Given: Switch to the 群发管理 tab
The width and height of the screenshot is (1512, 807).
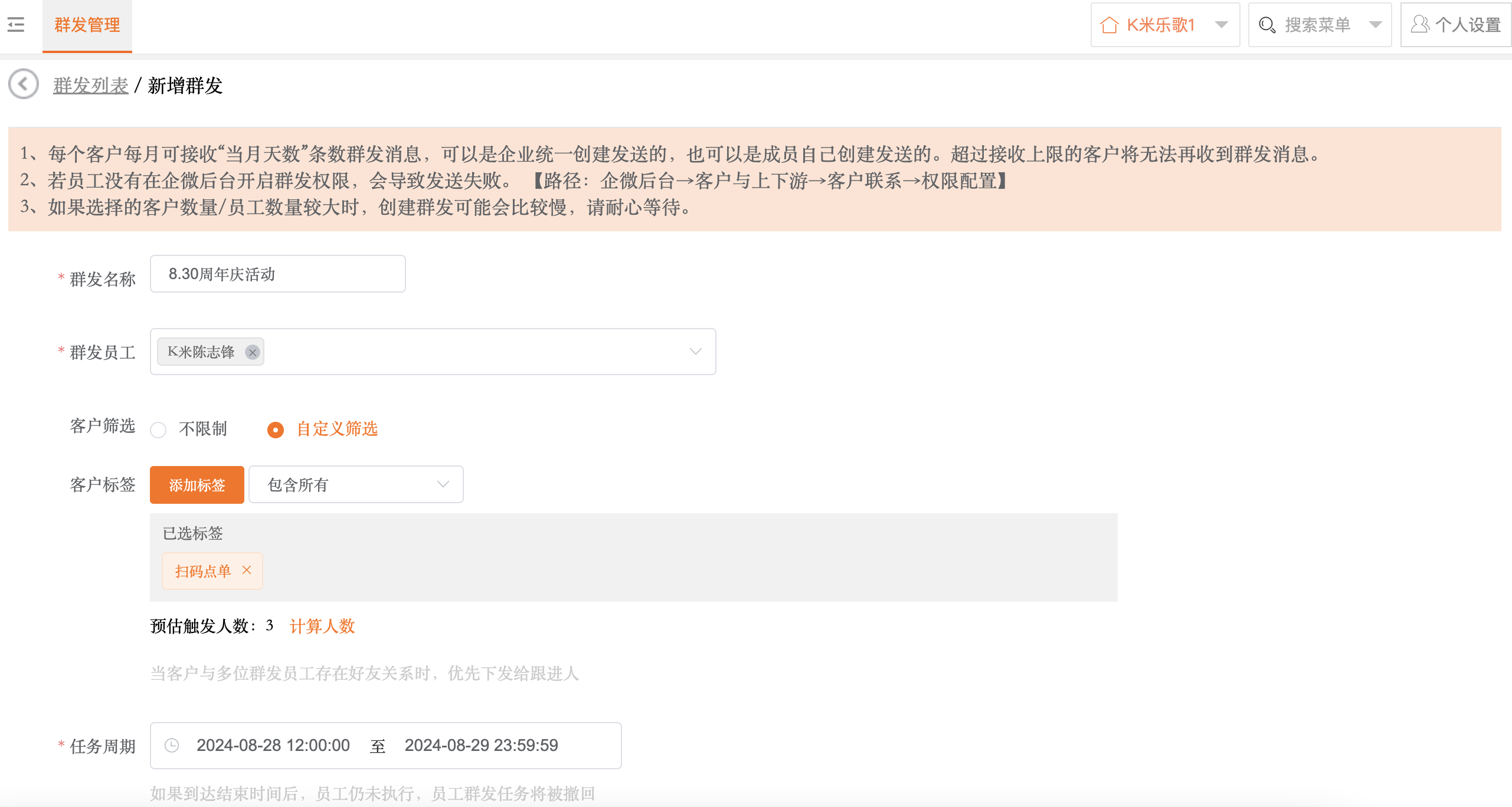Looking at the screenshot, I should click(87, 25).
